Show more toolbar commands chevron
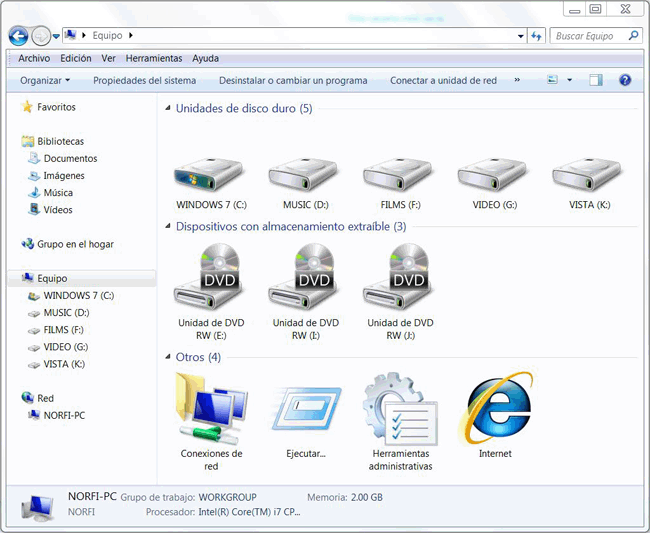 click(x=517, y=80)
